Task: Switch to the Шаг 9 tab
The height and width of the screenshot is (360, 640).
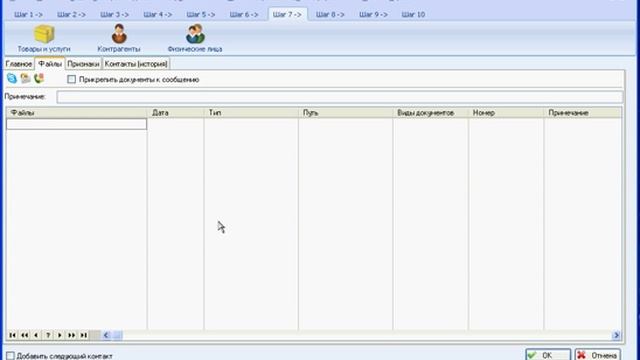Action: pyautogui.click(x=373, y=14)
